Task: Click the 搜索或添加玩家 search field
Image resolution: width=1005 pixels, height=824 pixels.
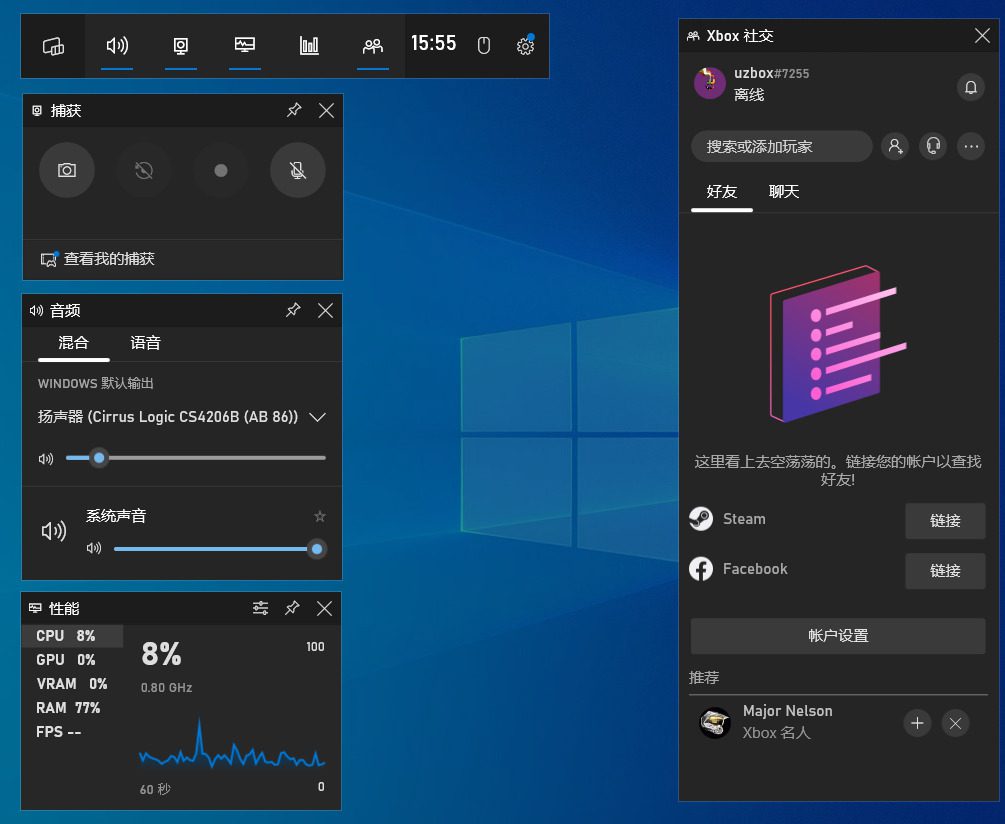Action: tap(781, 146)
